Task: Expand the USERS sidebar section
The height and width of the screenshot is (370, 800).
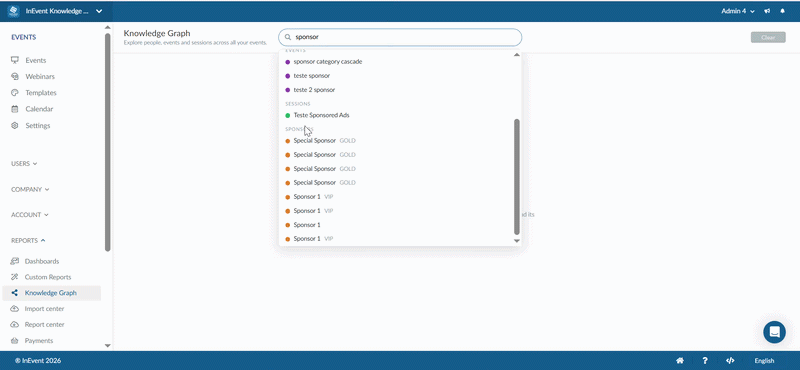Action: coord(24,164)
